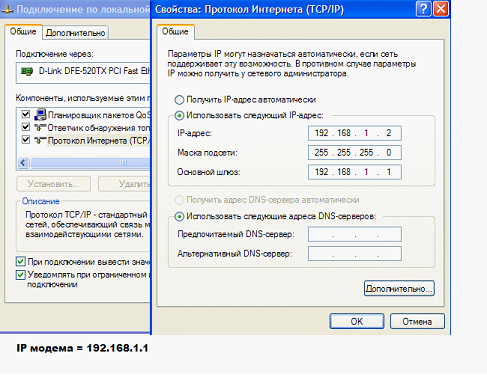The height and width of the screenshot is (386, 487).
Task: Select Протокол Интернета (TCP/IP) component icon
Action: click(x=40, y=140)
